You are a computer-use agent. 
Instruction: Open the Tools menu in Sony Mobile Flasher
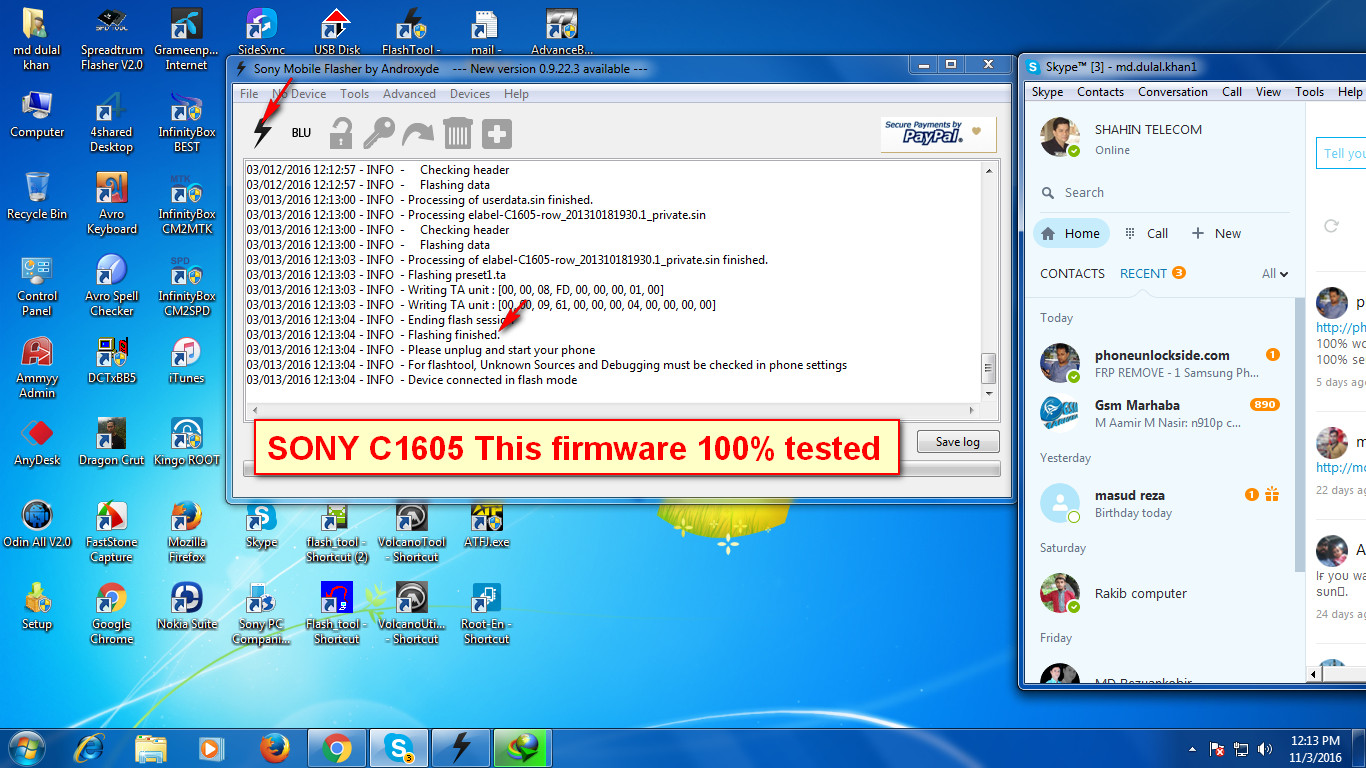click(354, 94)
